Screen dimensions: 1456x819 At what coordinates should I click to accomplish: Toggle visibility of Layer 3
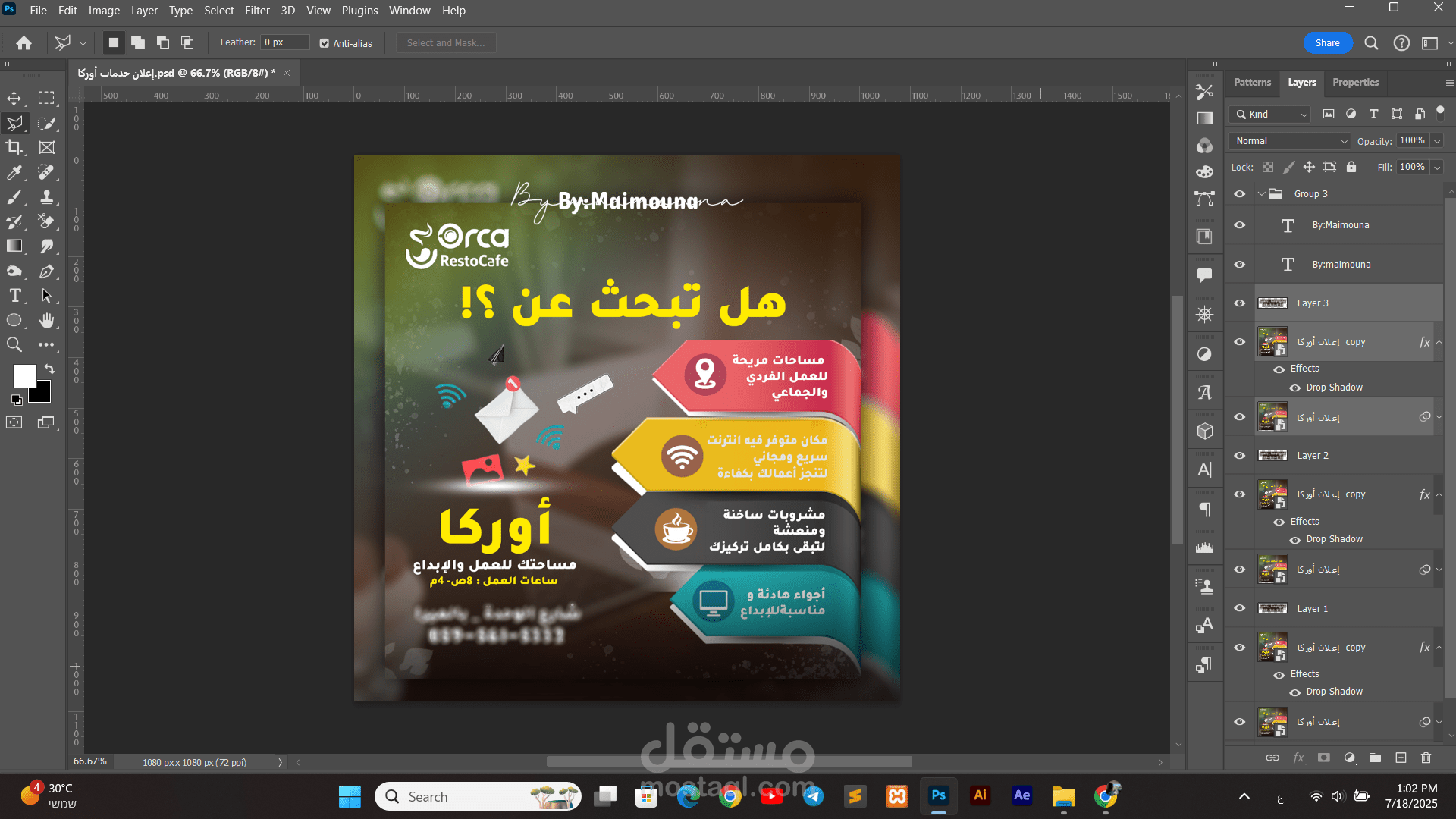(x=1240, y=303)
